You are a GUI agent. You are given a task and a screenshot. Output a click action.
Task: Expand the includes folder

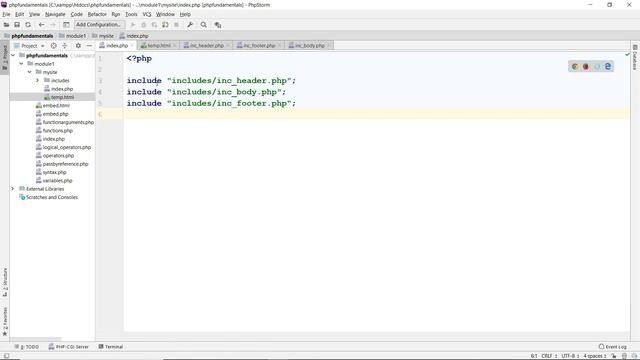[x=38, y=80]
